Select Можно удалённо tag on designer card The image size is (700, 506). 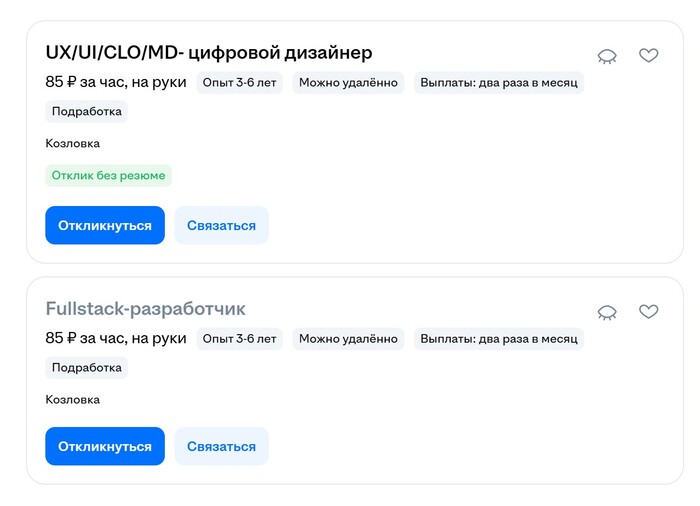(348, 83)
